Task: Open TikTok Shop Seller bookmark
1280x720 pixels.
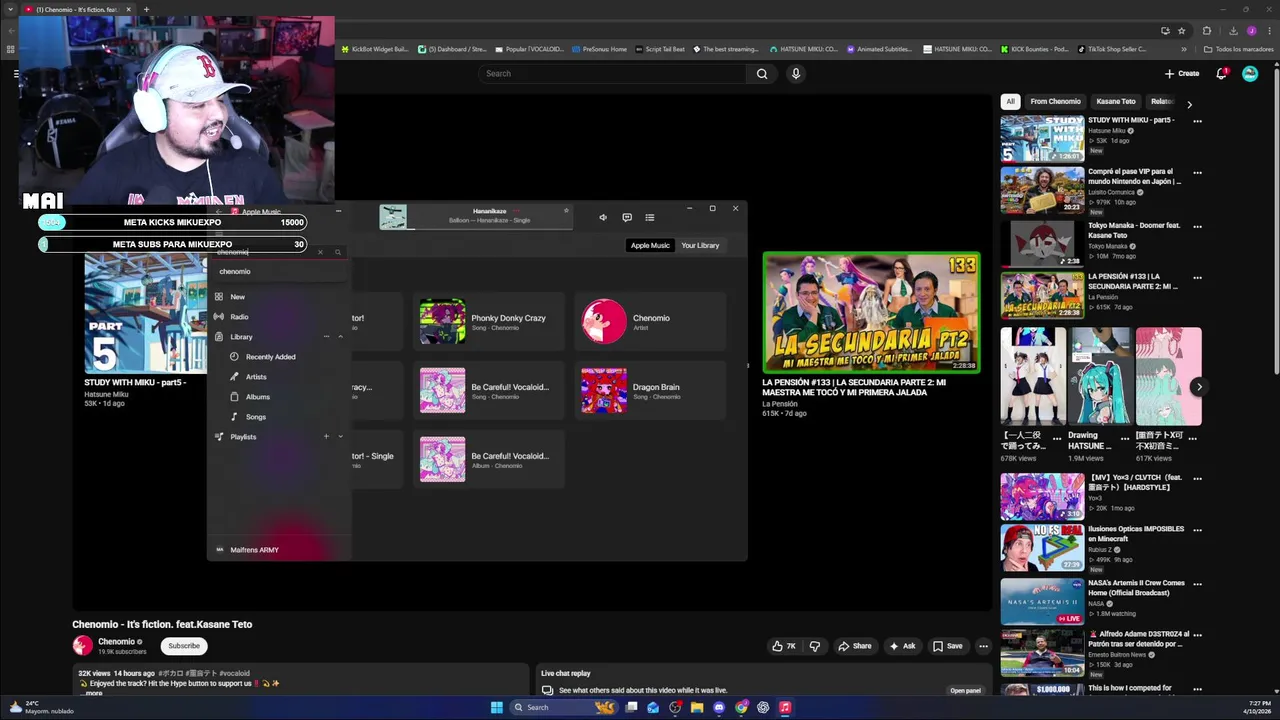Action: tap(1112, 49)
